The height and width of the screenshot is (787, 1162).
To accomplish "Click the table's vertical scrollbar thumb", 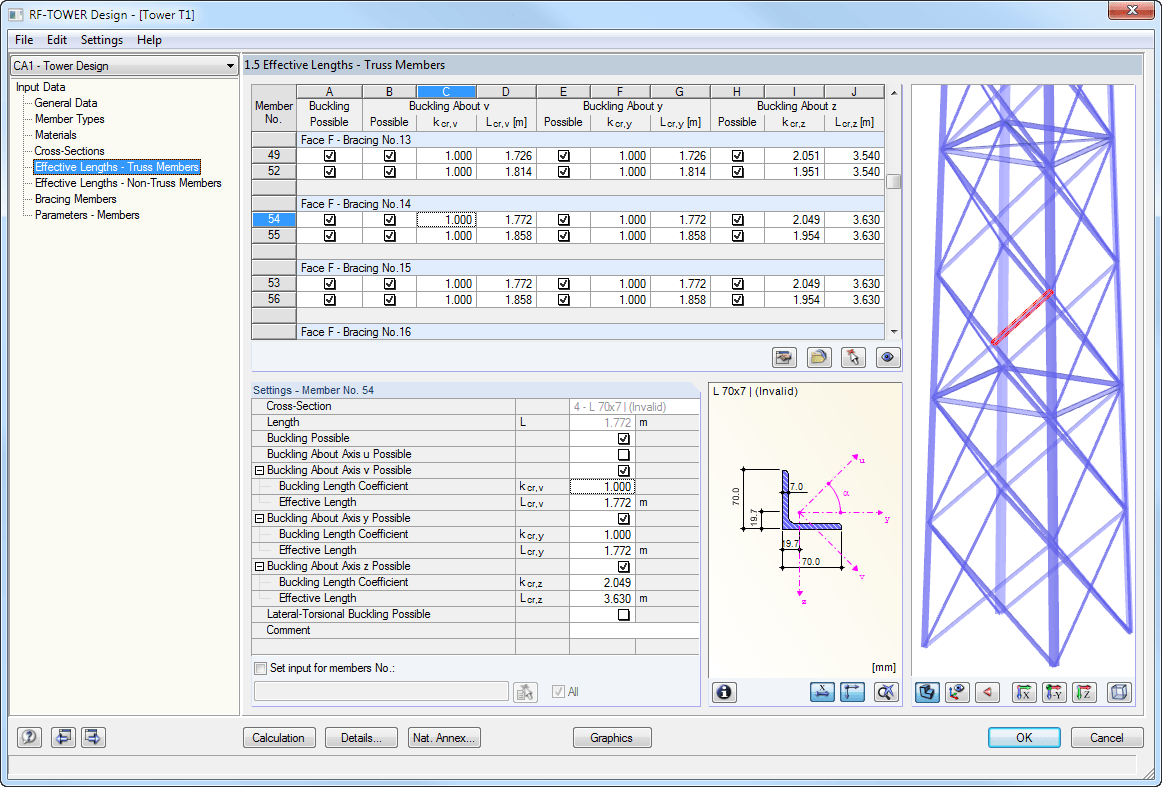I will (x=894, y=181).
